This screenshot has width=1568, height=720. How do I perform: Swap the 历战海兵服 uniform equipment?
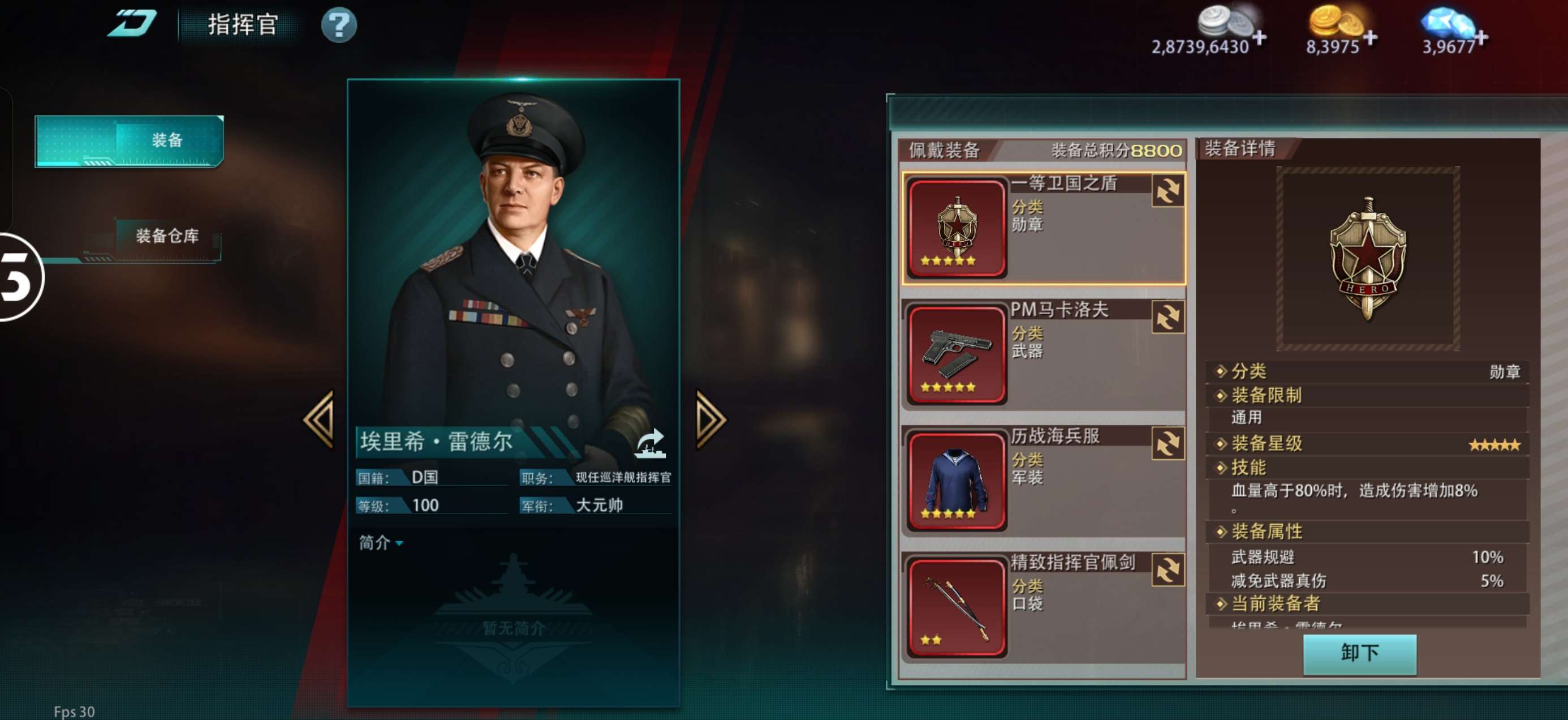1168,443
